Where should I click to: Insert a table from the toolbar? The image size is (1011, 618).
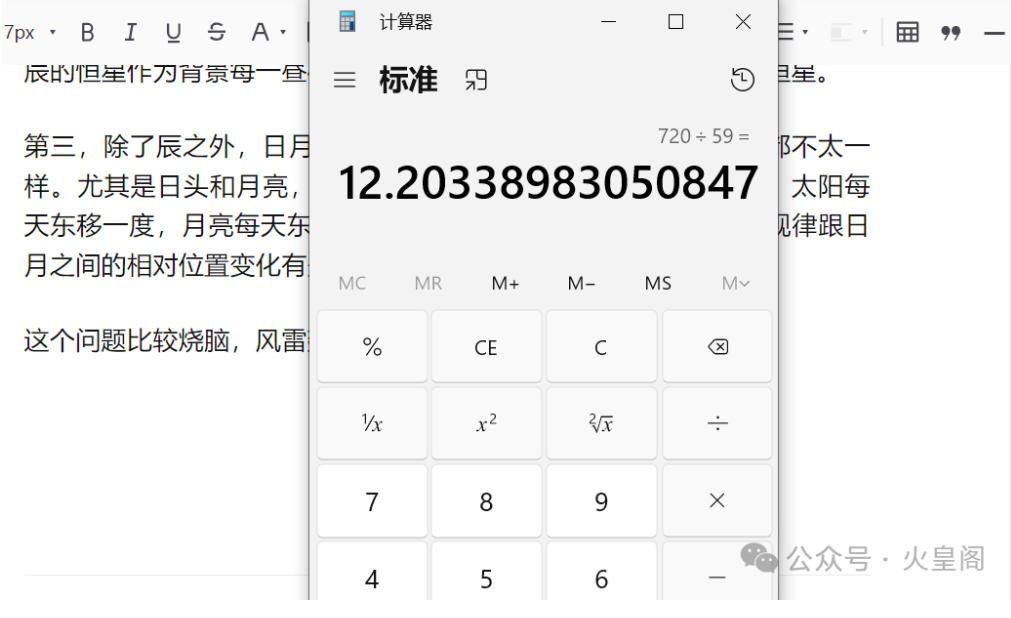coord(906,33)
